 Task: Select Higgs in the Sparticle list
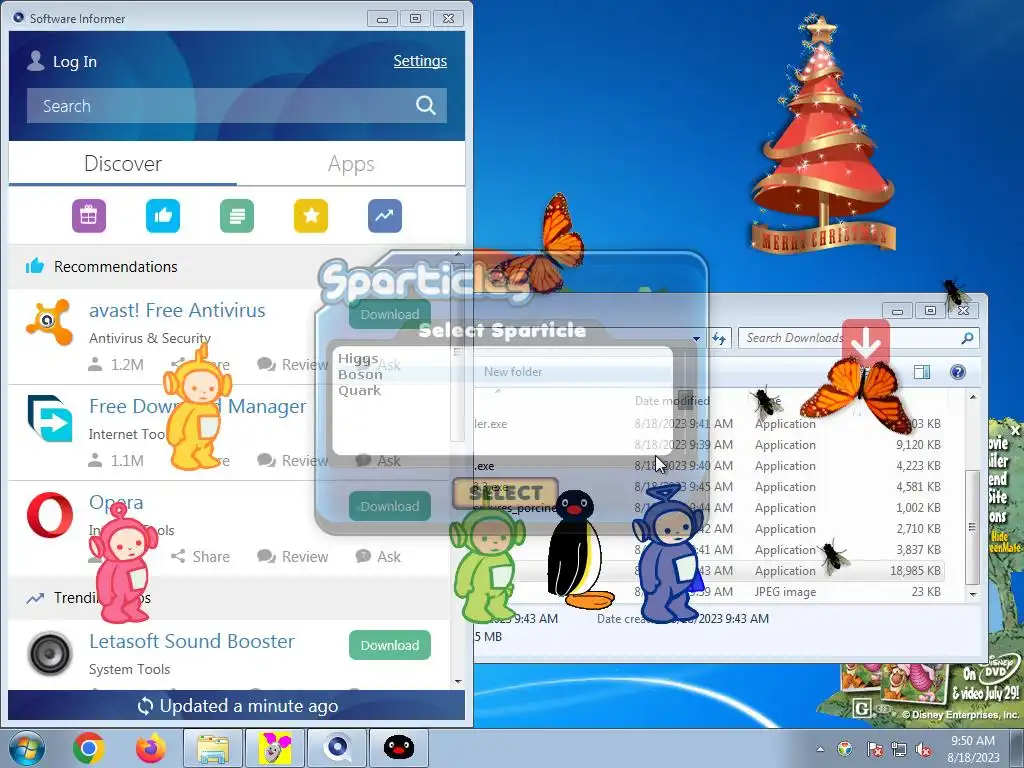click(x=358, y=359)
